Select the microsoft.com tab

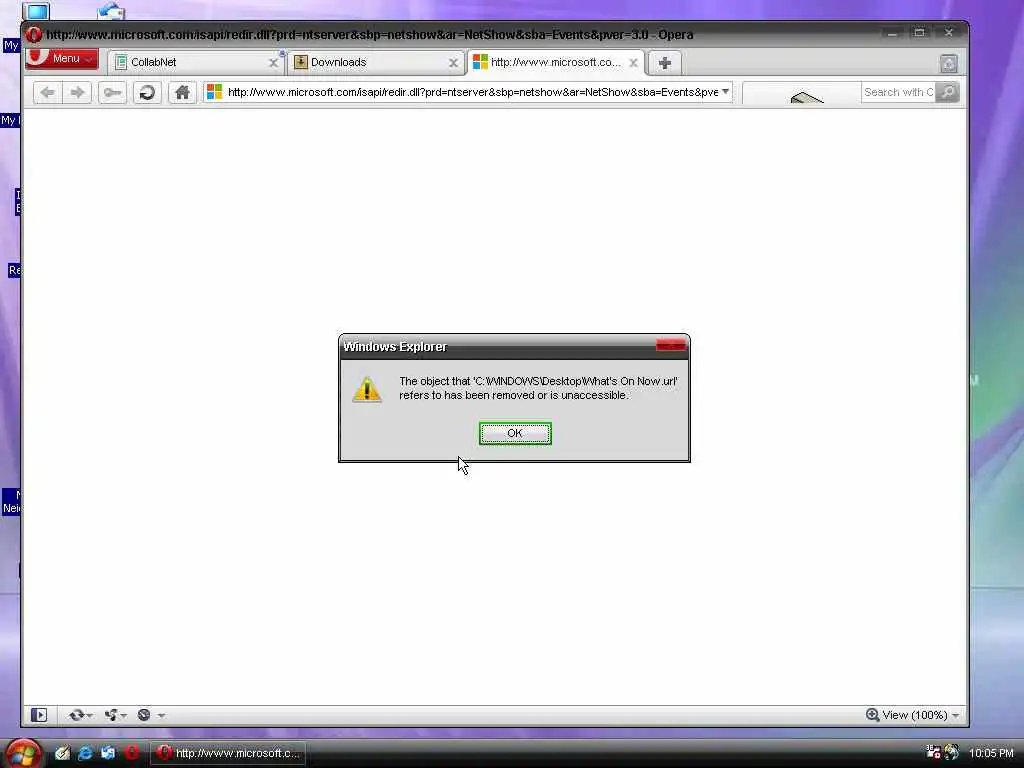pyautogui.click(x=555, y=63)
